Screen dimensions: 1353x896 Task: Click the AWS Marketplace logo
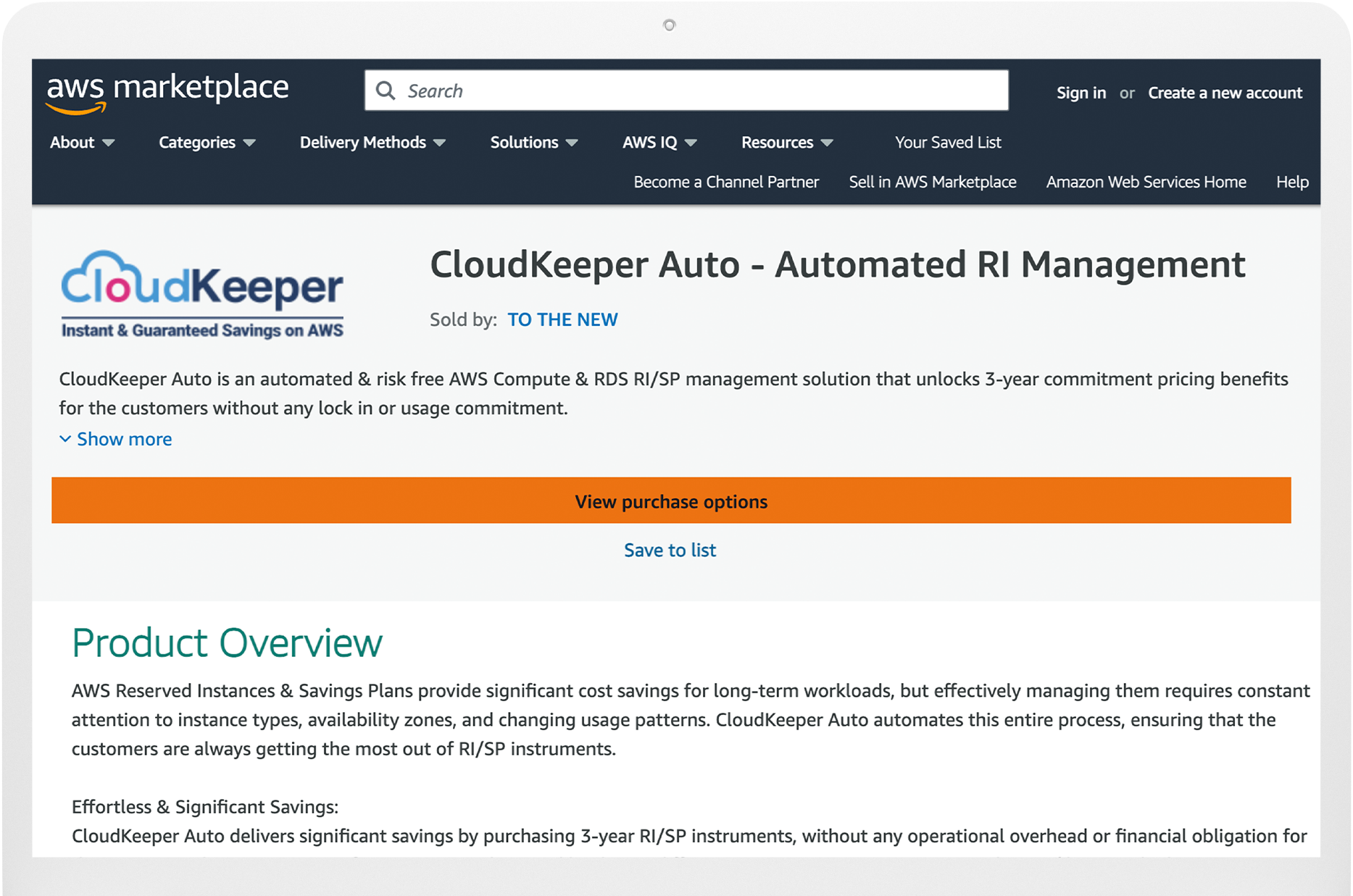coord(167,93)
